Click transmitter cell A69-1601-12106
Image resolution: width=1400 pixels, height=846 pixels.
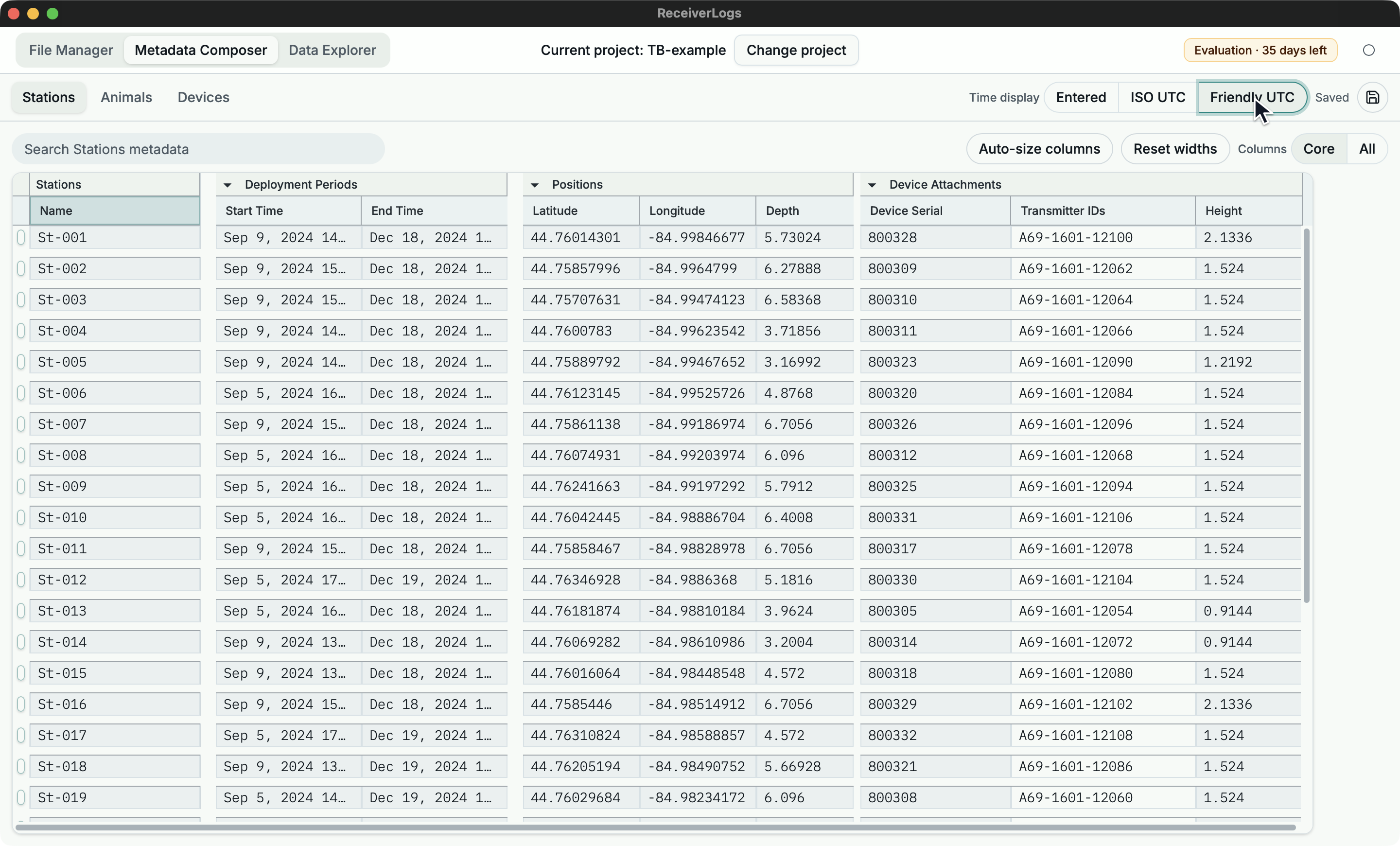click(1103, 518)
